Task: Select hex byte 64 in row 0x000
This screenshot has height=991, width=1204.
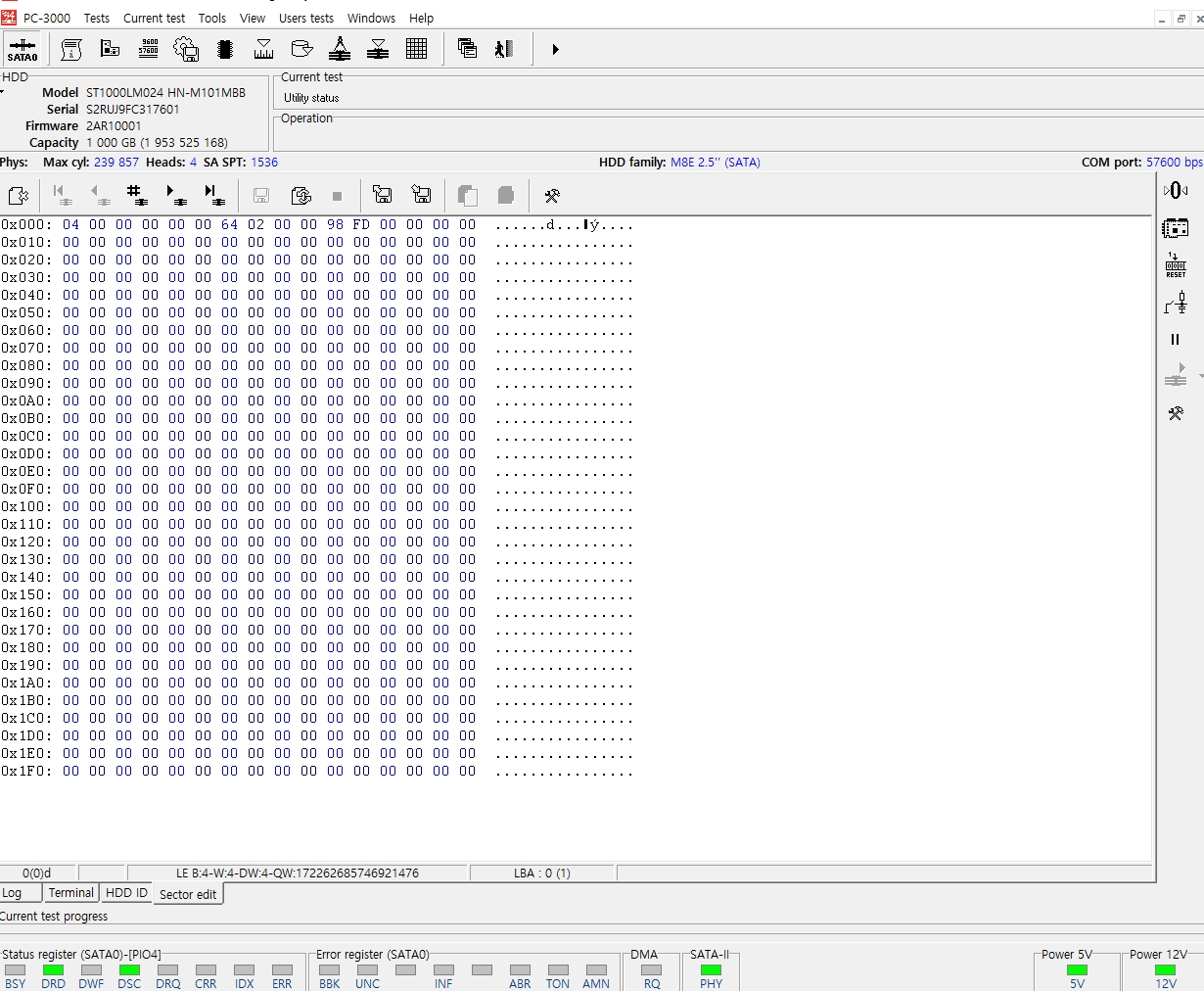Action: click(229, 224)
